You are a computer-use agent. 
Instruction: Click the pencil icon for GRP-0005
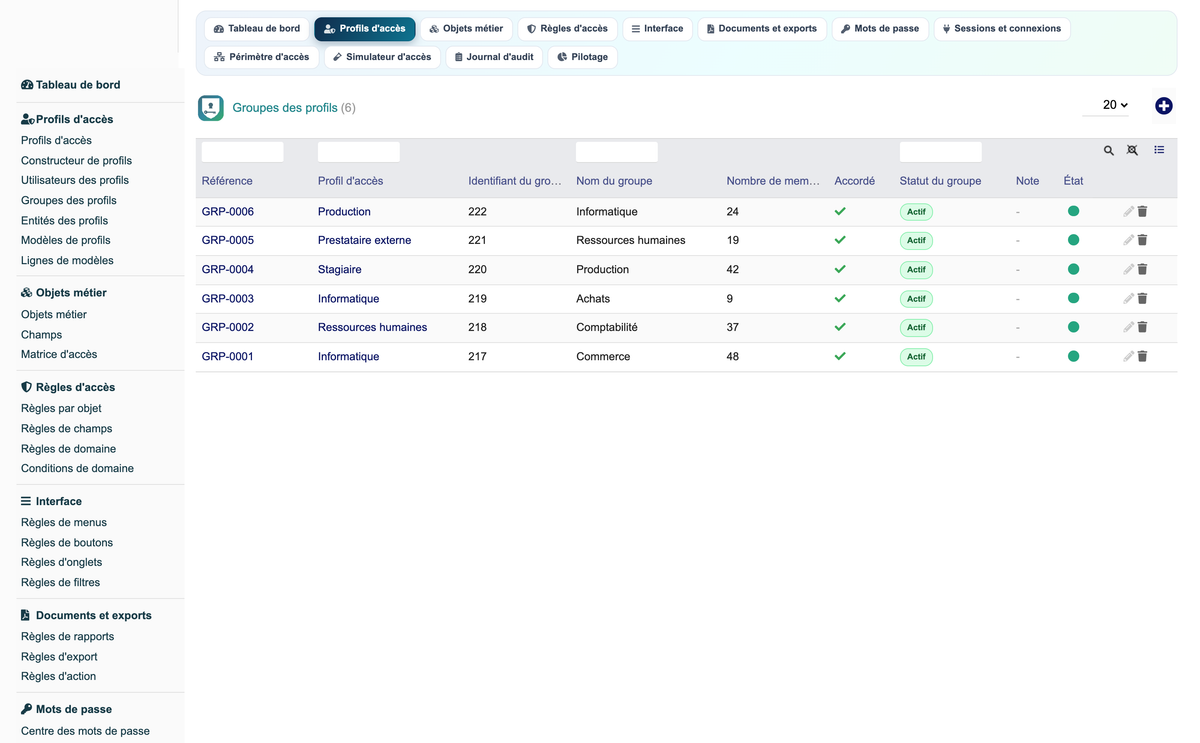(x=1128, y=240)
